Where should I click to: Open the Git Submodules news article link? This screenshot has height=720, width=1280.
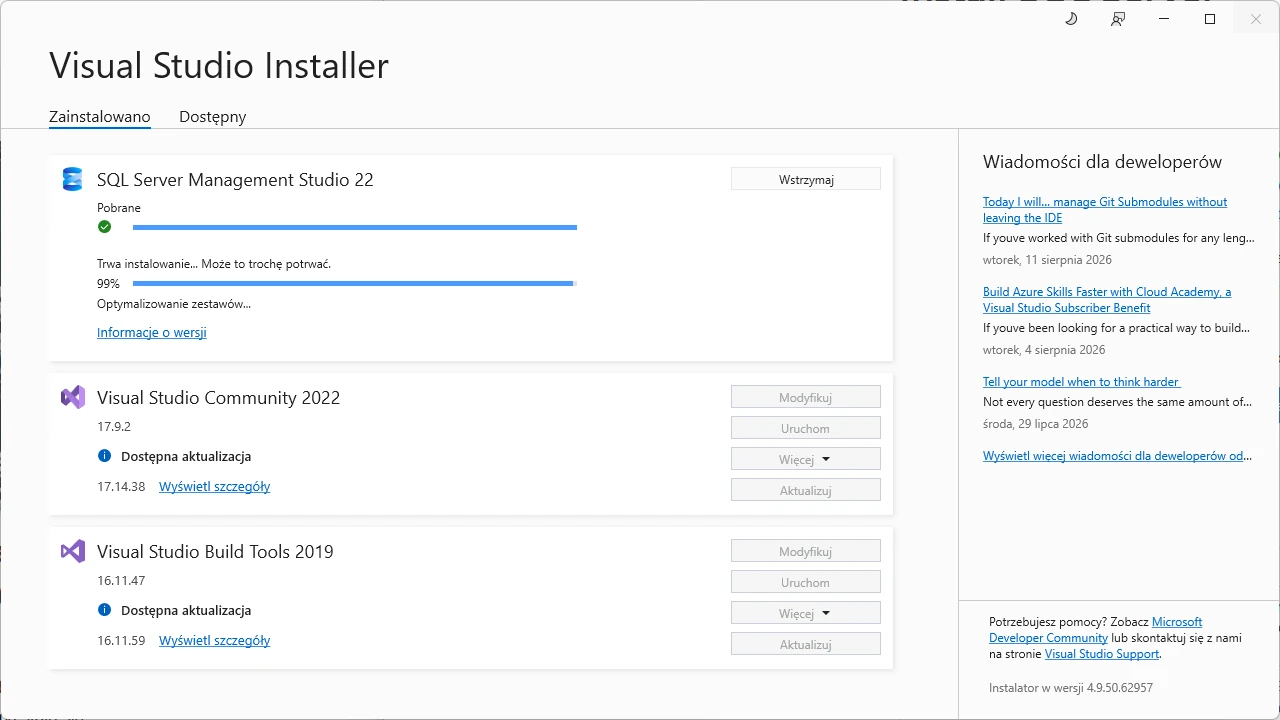click(x=1105, y=209)
